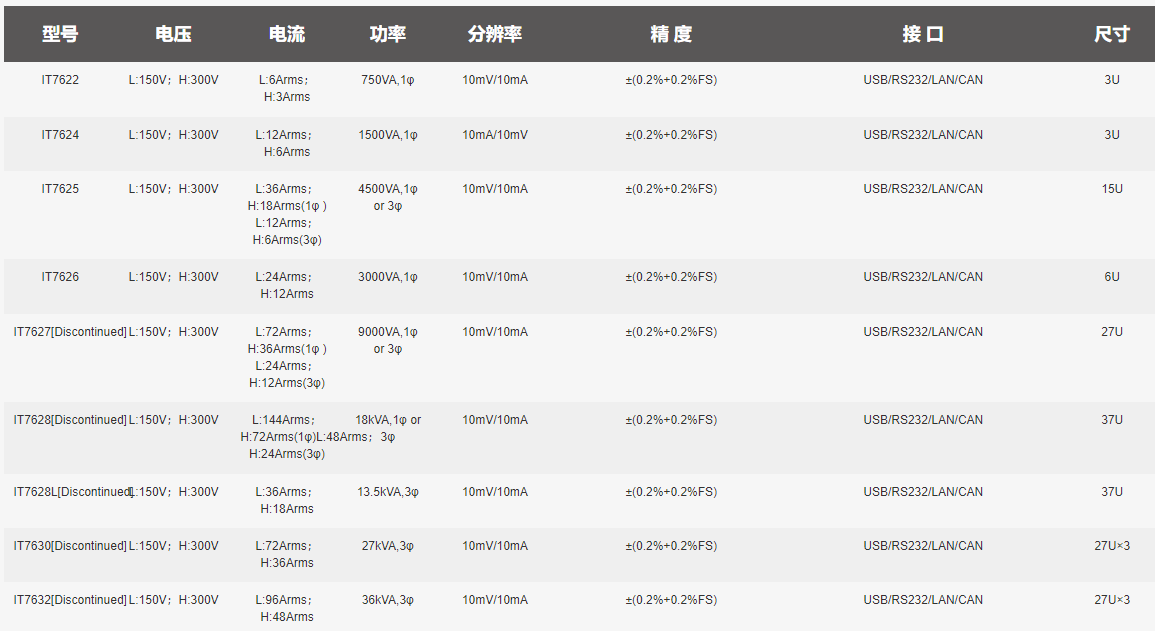Viewport: 1155px width, 631px height.
Task: Click the "6U" size value
Action: pyautogui.click(x=1112, y=277)
